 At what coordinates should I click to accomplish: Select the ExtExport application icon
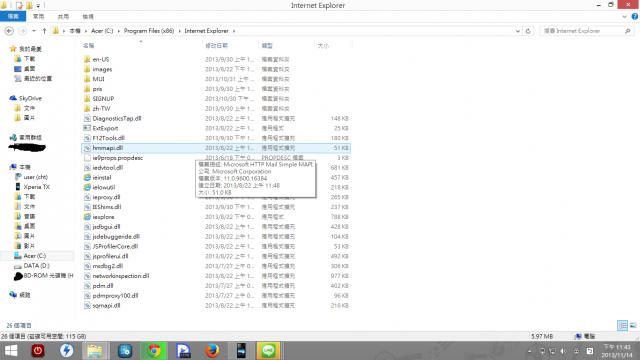click(87, 128)
